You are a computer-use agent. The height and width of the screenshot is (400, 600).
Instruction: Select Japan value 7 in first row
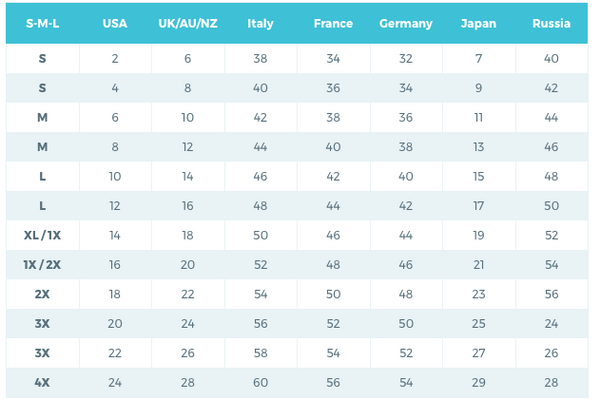click(x=478, y=59)
